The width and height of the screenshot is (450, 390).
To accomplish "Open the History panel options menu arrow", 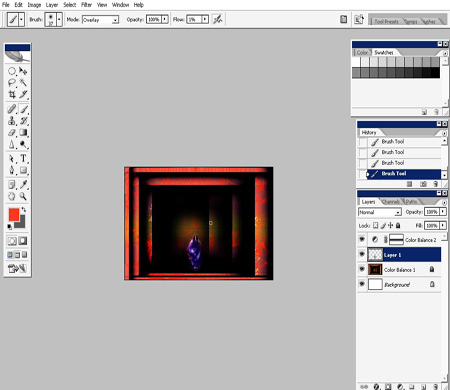I will click(444, 133).
